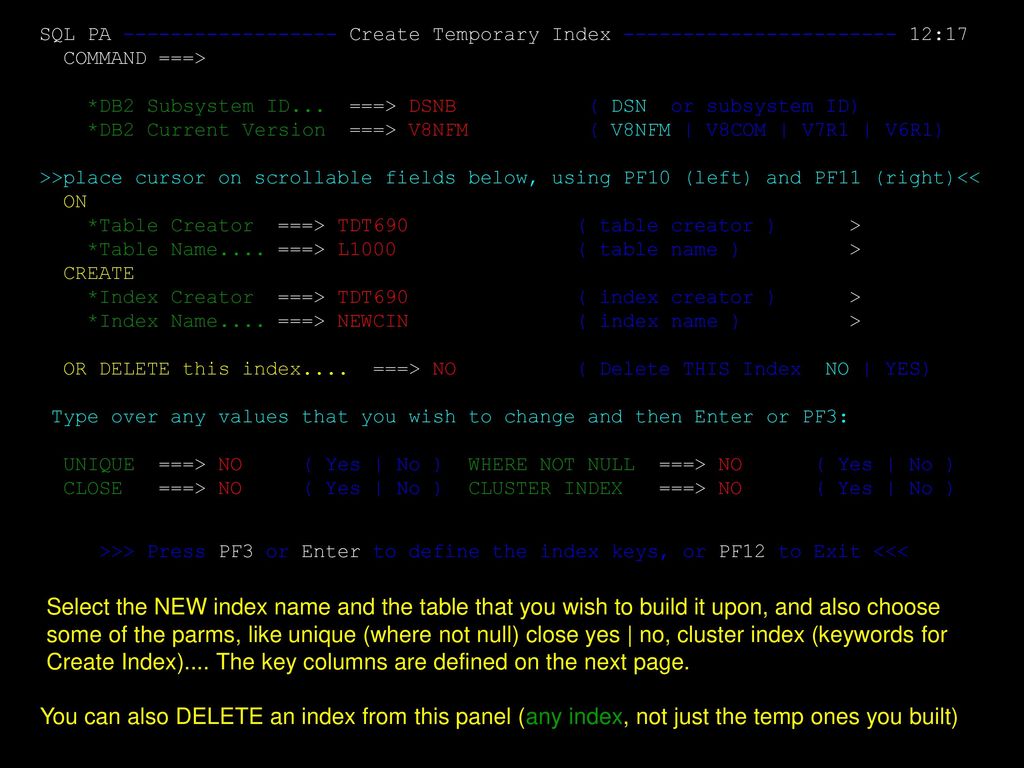Click the DELETE this index NO field
This screenshot has height=768, width=1024.
point(444,369)
